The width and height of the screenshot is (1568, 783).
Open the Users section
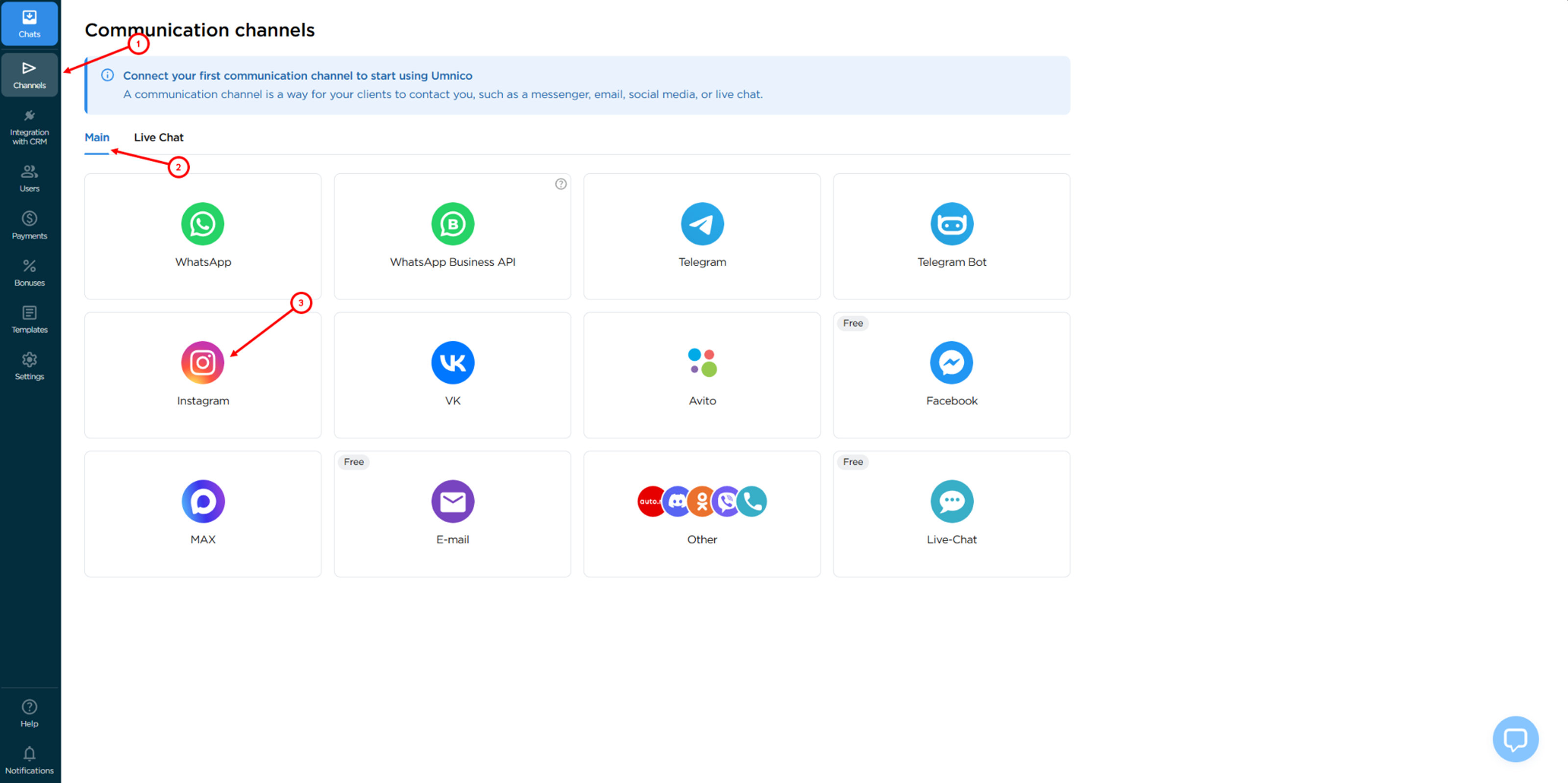(x=29, y=177)
